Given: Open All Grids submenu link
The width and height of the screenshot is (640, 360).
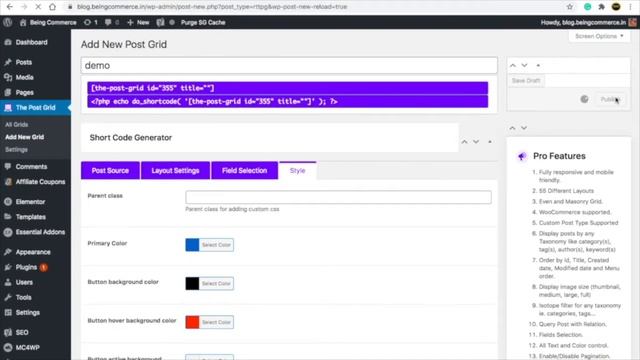Looking at the screenshot, I should (17, 124).
